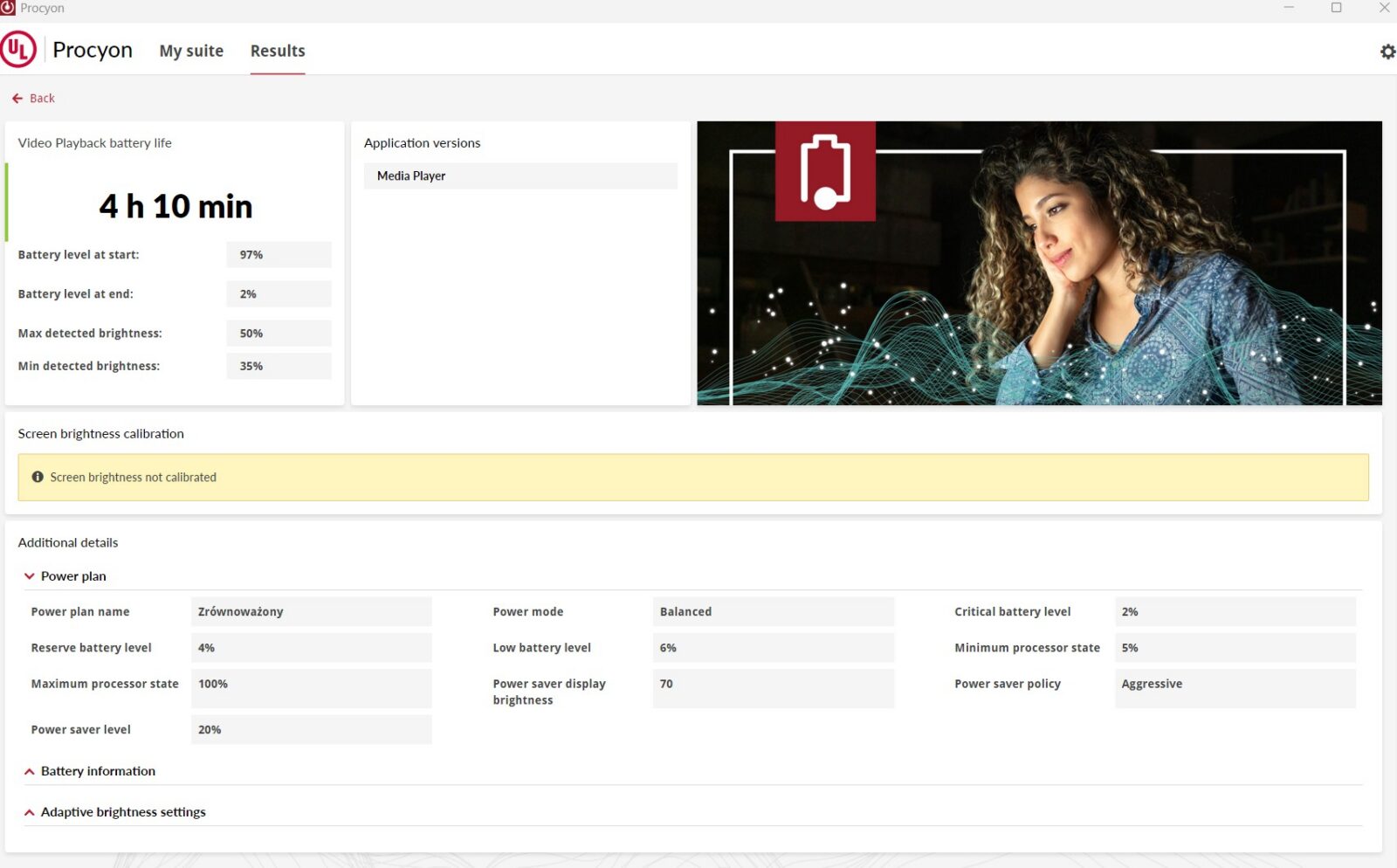Switch to the My suite tab
The width and height of the screenshot is (1397, 868).
(191, 51)
